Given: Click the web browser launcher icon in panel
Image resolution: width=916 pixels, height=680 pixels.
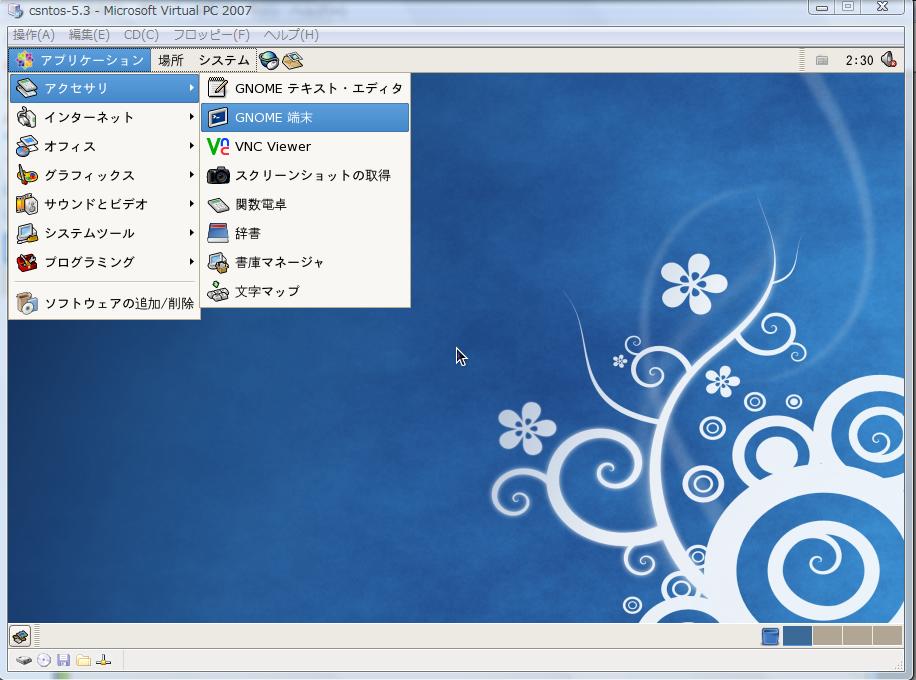Looking at the screenshot, I should pos(268,60).
